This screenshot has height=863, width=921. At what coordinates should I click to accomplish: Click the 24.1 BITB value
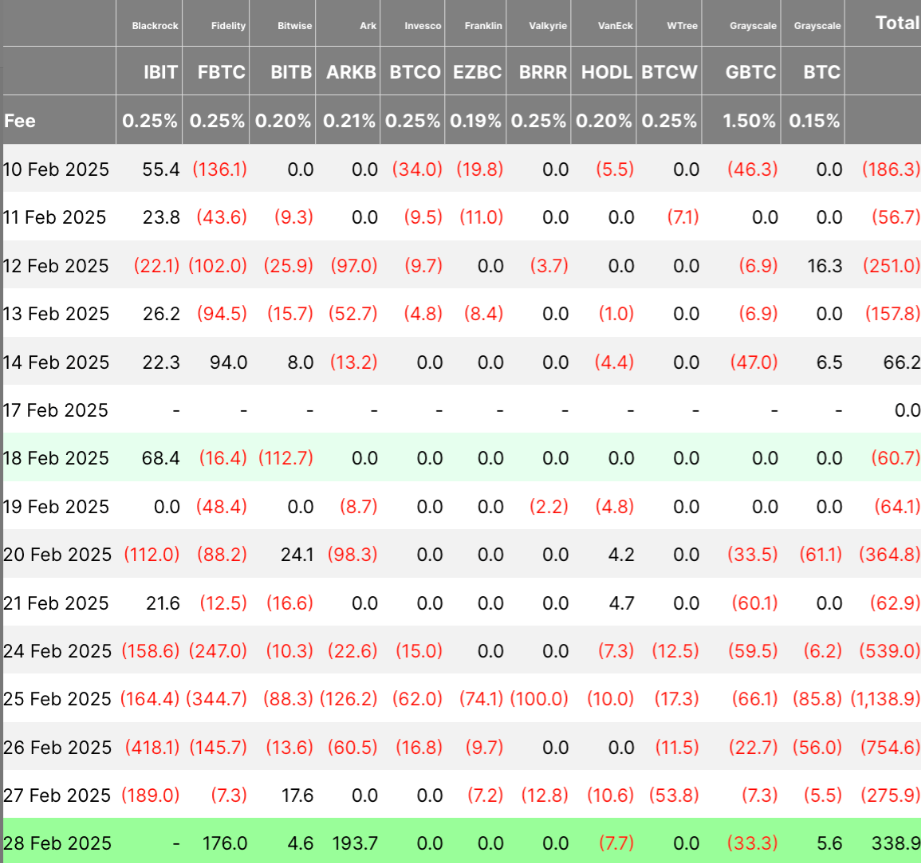pyautogui.click(x=297, y=555)
